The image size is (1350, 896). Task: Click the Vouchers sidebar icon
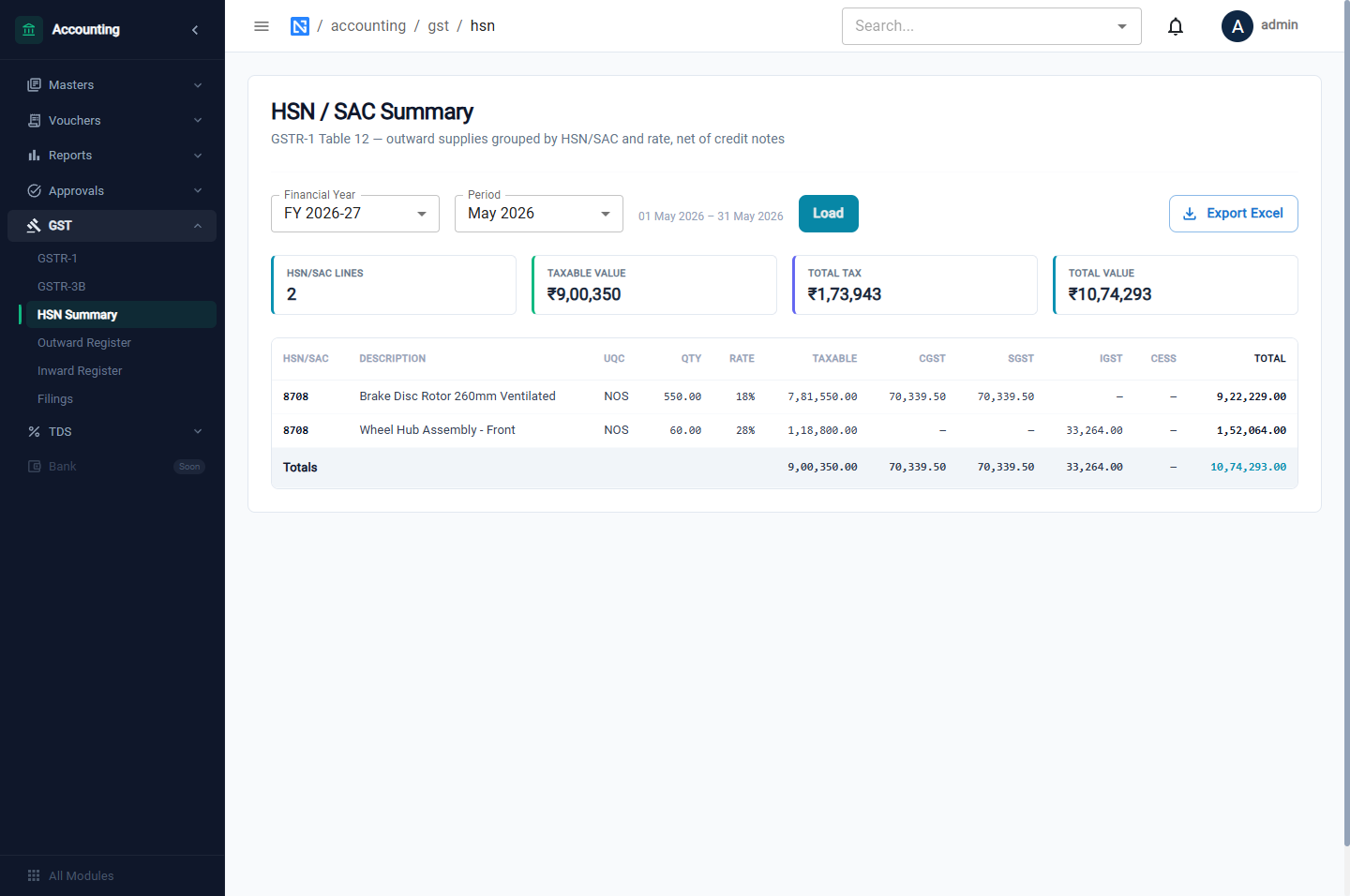coord(35,121)
